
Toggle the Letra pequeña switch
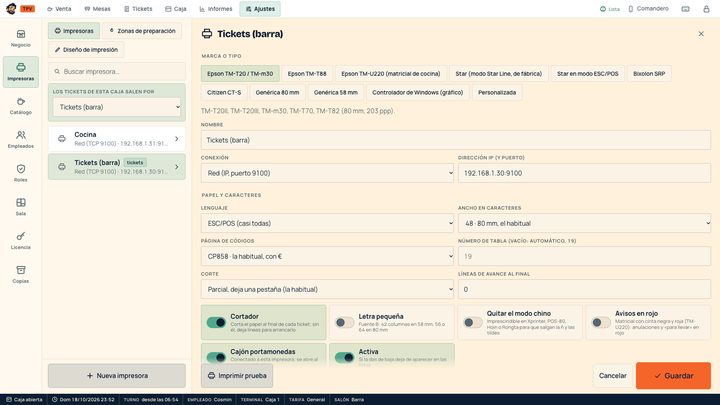344,322
